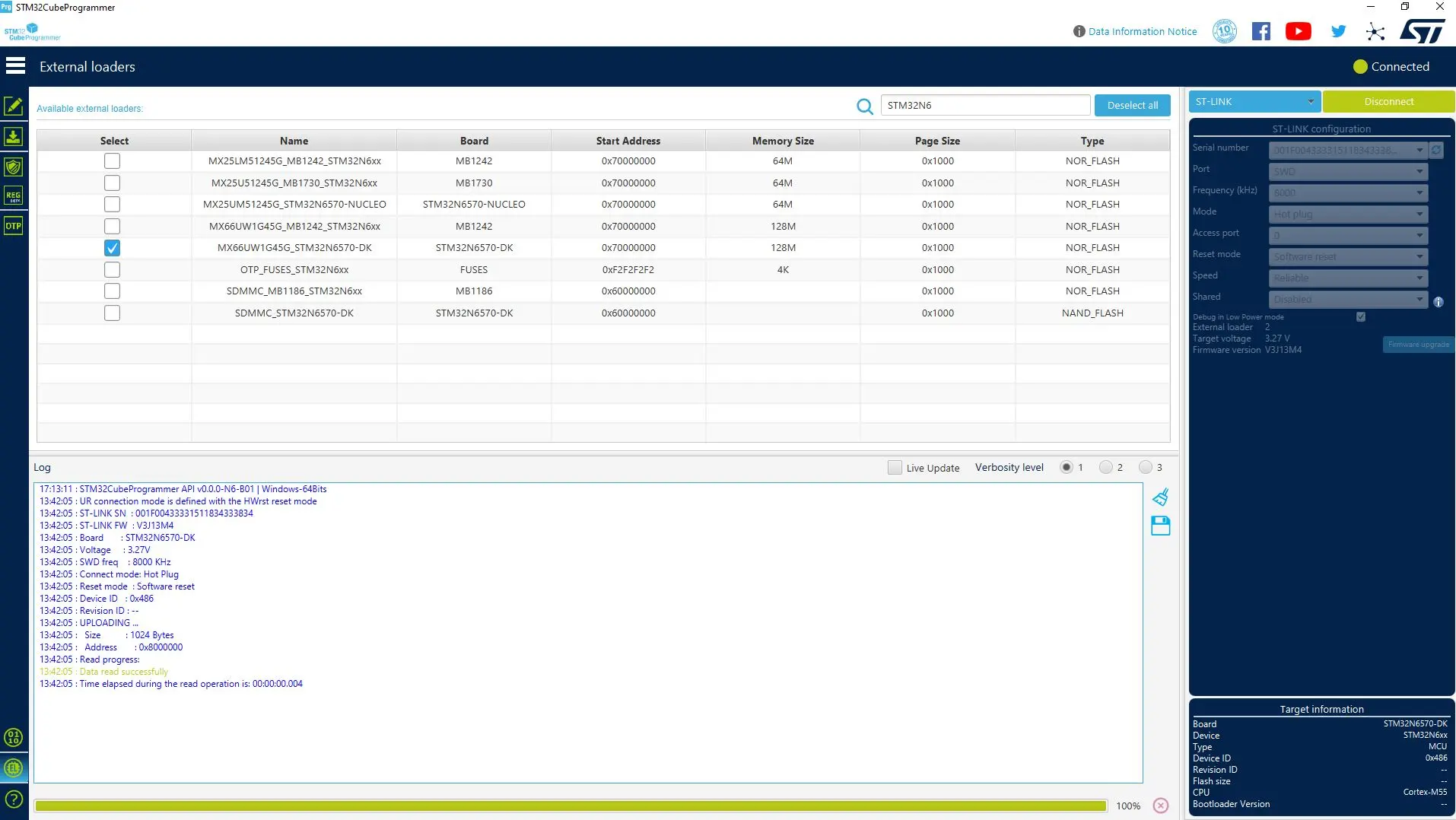The width and height of the screenshot is (1456, 820).
Task: Open the Erasing & Programming download icon
Action: pos(14,137)
